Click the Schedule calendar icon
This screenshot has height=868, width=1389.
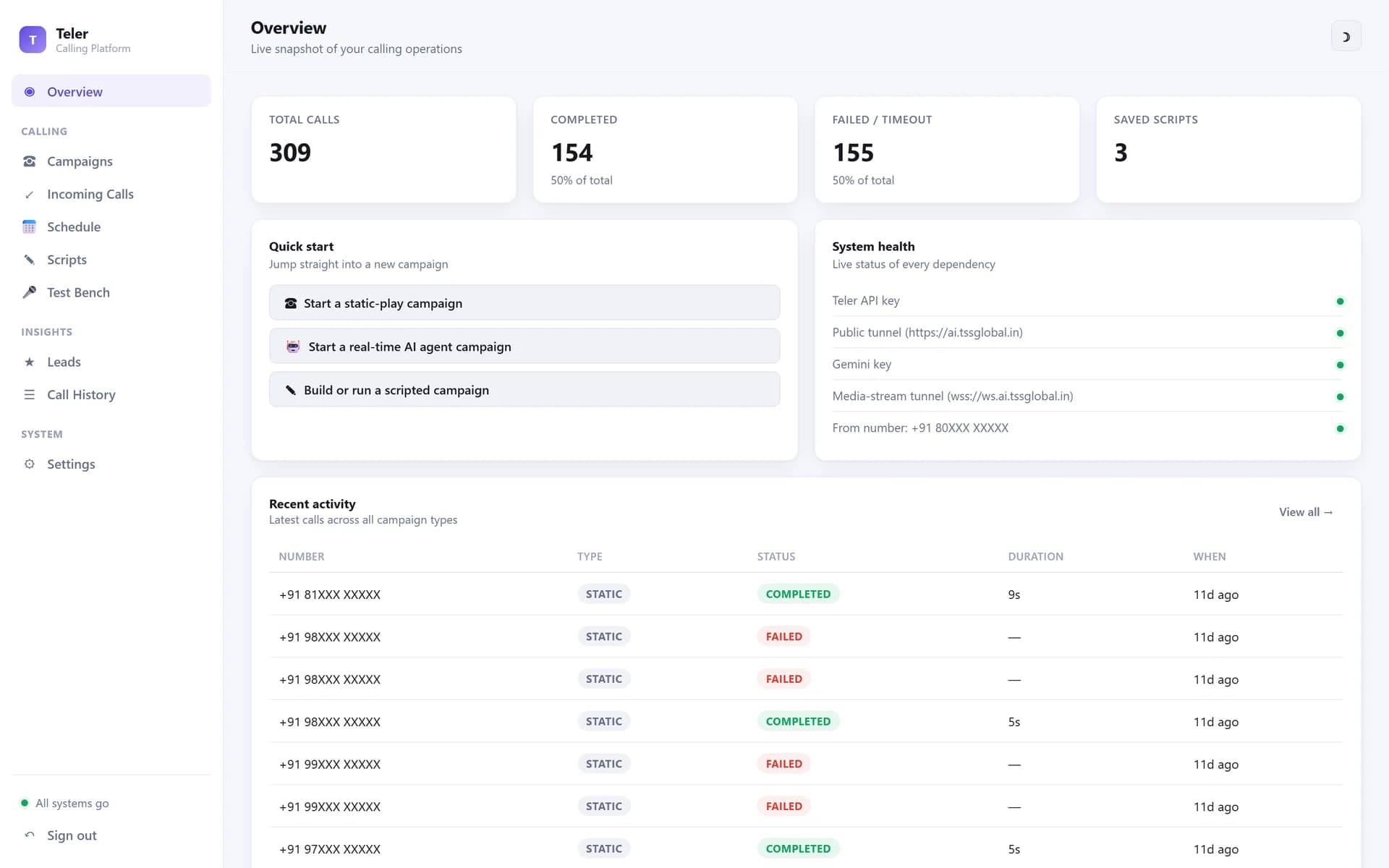tap(30, 227)
